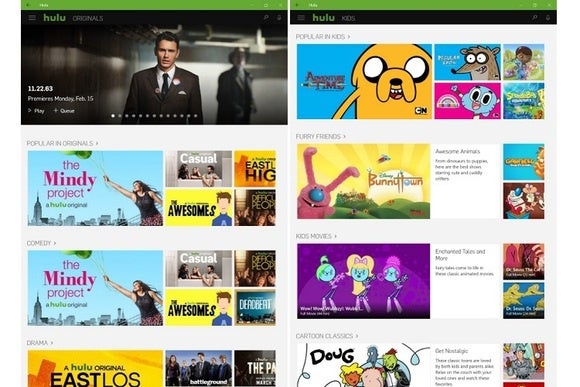
Task: Add 11.22.63 to Queue
Action: click(64, 111)
